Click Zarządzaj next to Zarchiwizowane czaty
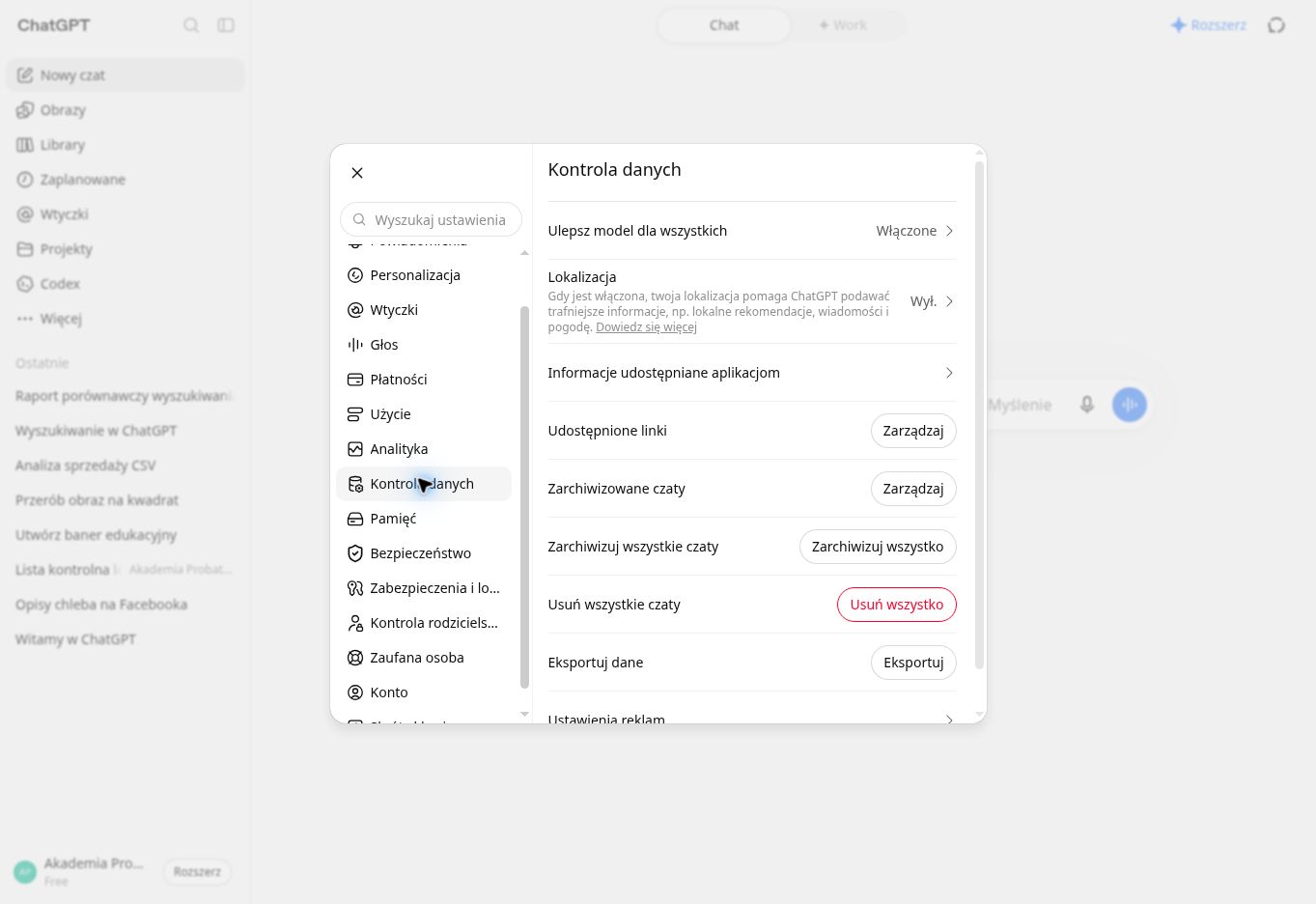The width and height of the screenshot is (1316, 904). [x=913, y=489]
